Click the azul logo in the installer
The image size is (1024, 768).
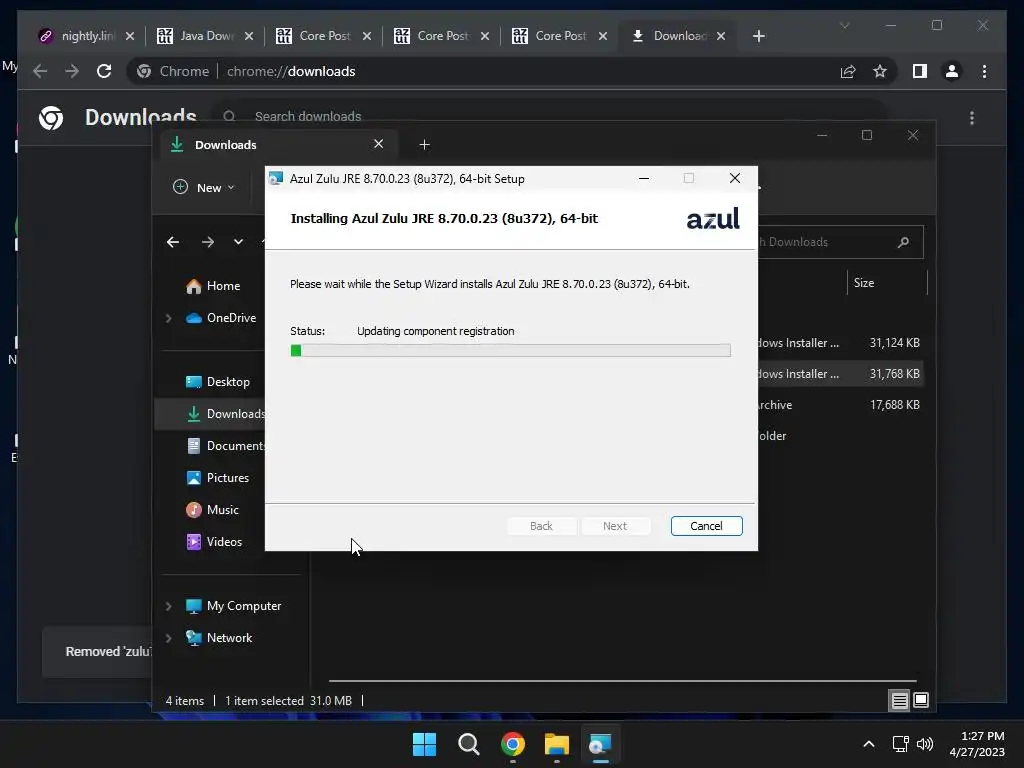click(x=712, y=219)
